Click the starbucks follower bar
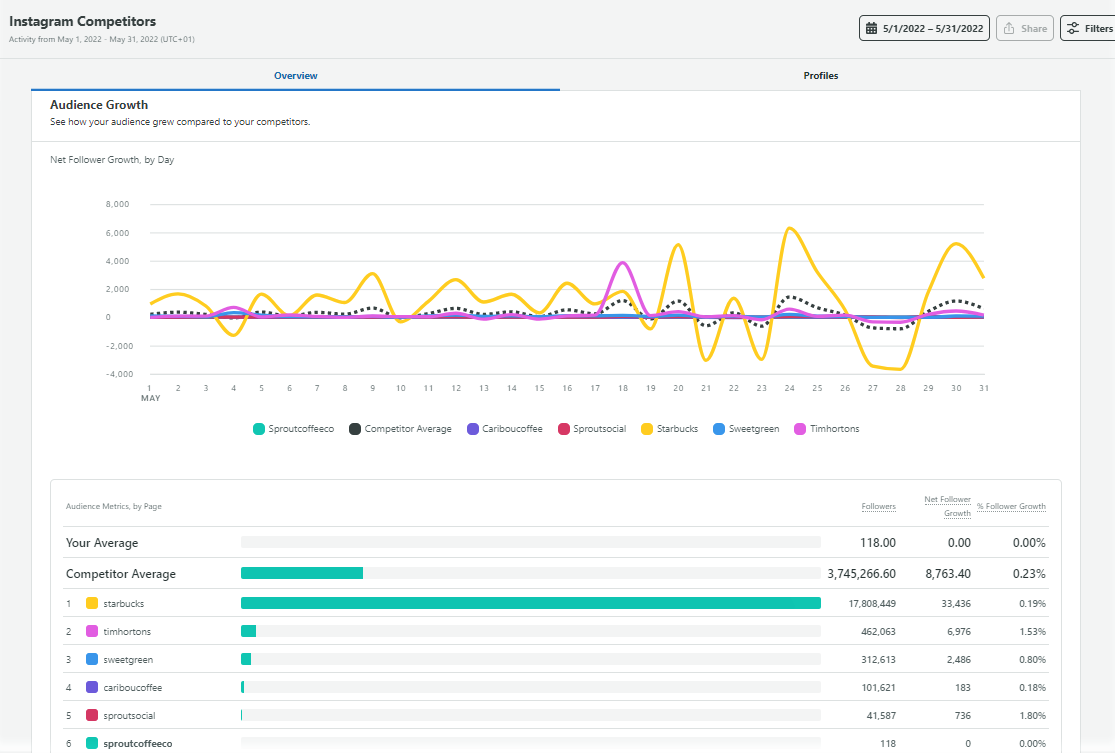The width and height of the screenshot is (1115, 753). click(530, 604)
